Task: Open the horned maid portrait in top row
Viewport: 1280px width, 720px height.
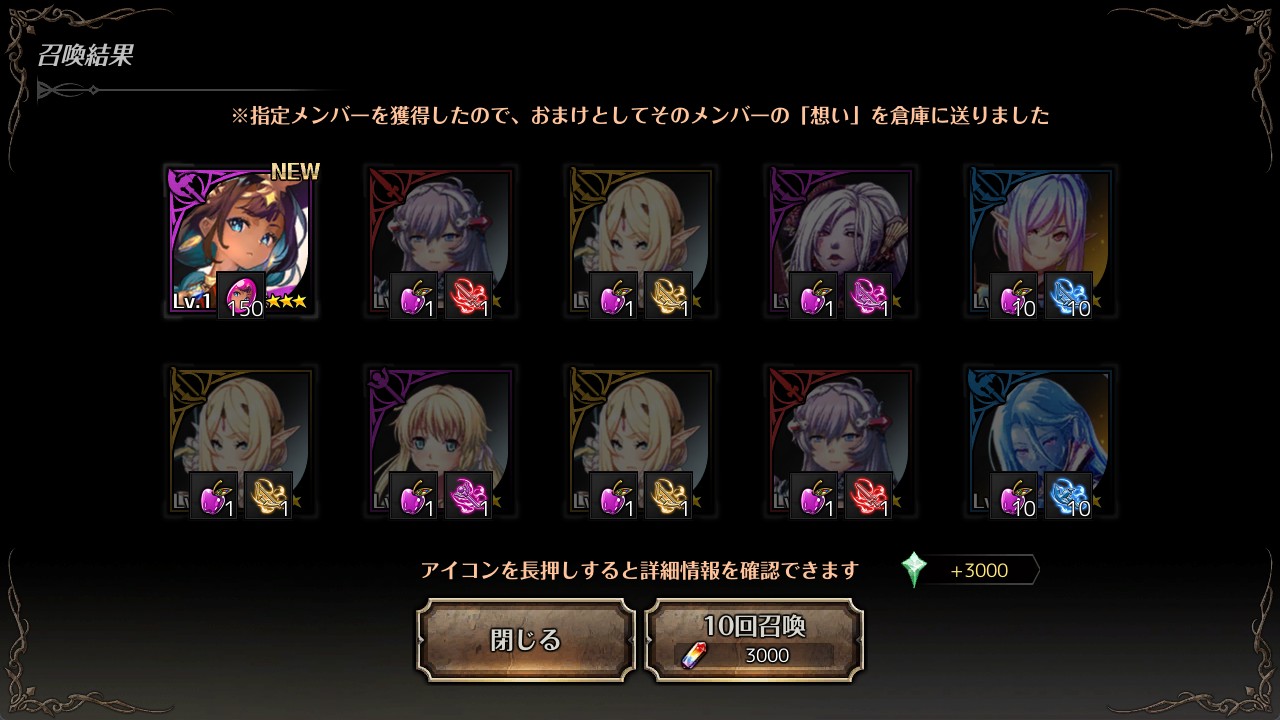Action: point(440,241)
